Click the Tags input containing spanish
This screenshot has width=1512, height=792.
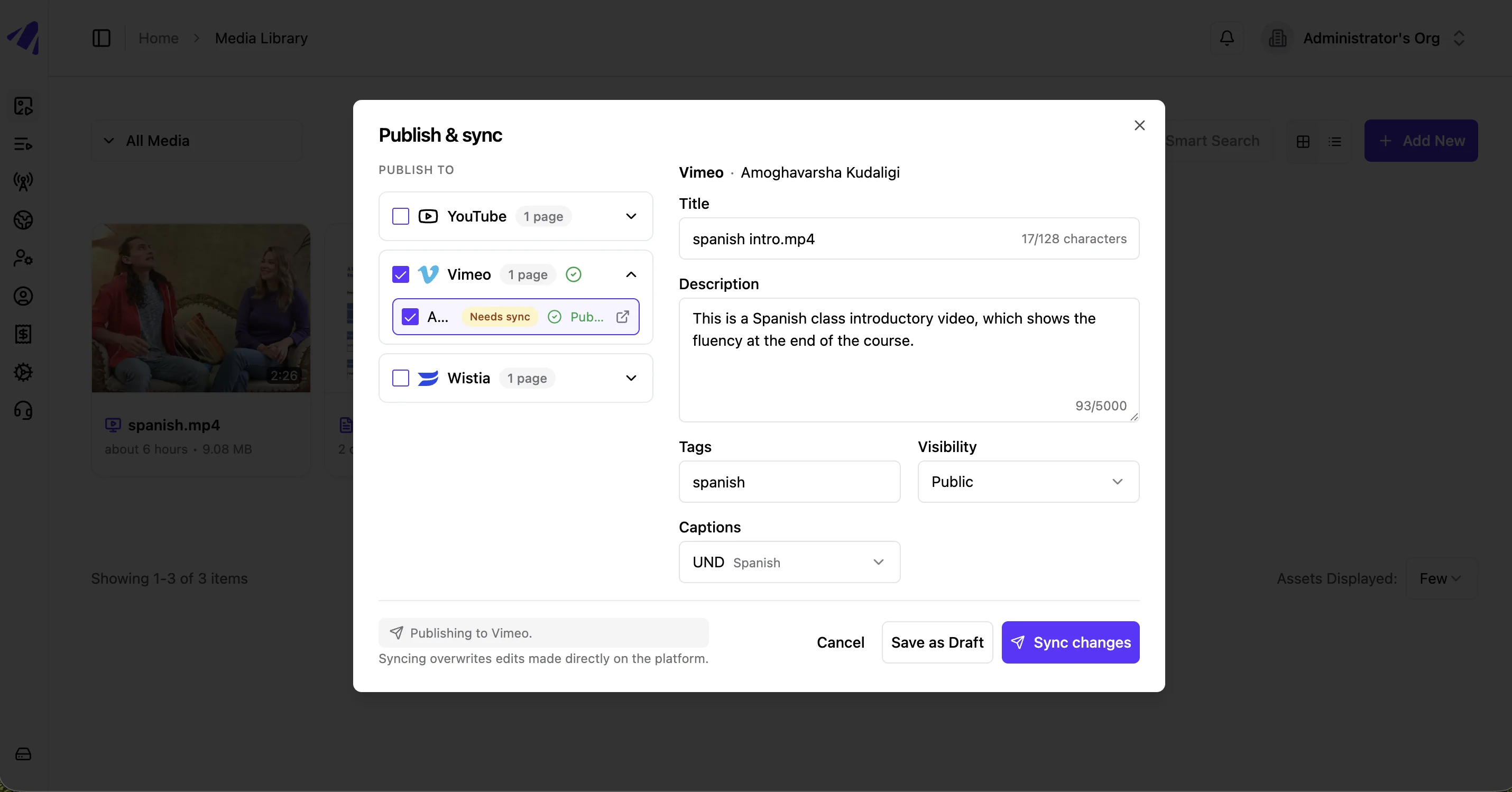[x=789, y=482]
